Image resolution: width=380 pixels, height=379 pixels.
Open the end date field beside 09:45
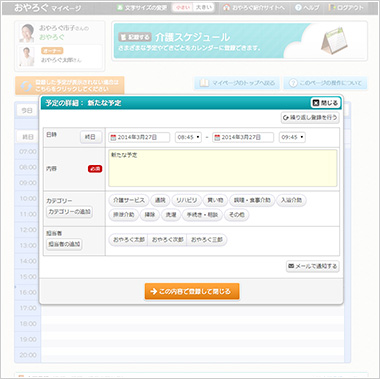click(243, 137)
